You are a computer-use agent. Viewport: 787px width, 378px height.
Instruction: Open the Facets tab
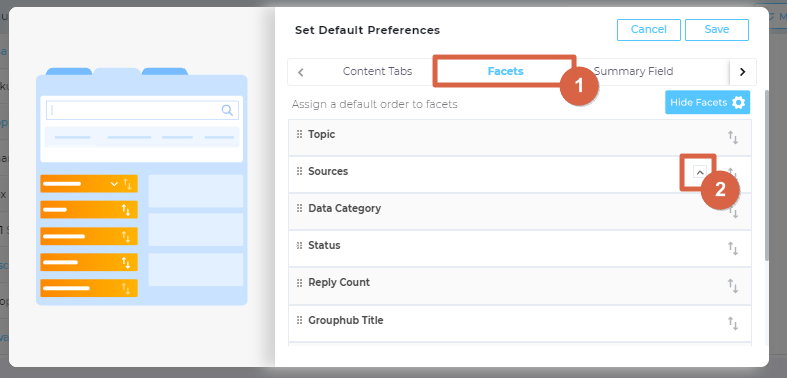(x=505, y=71)
